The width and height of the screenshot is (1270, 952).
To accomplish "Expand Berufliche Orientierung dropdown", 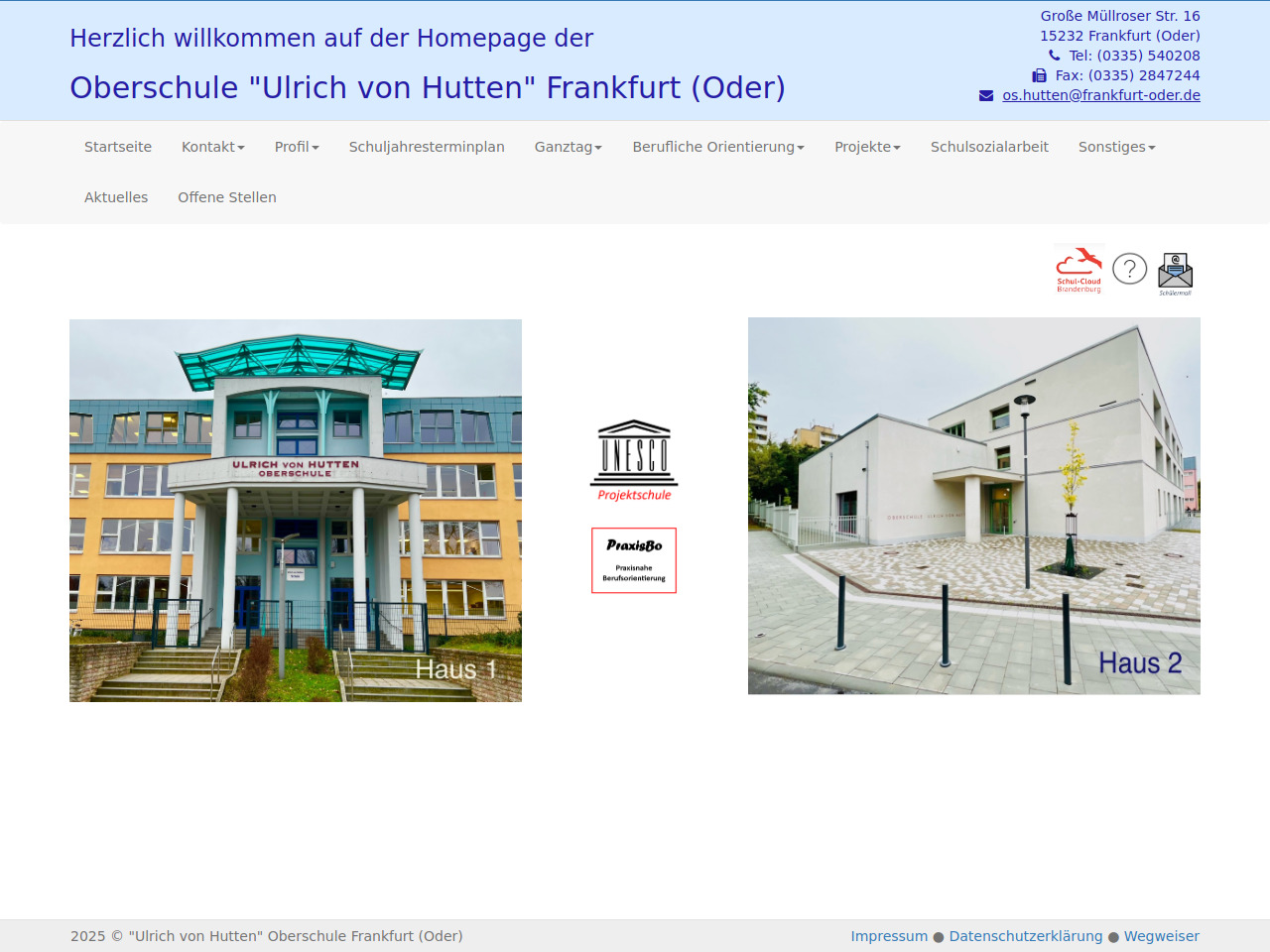I will pyautogui.click(x=718, y=147).
